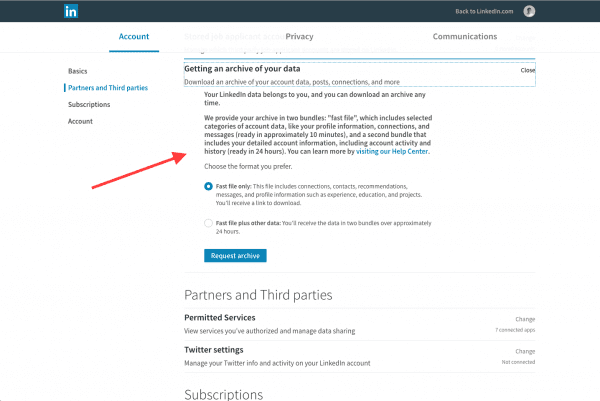Select Partners and Third parties sidebar item
This screenshot has width=600, height=401.
[x=108, y=88]
